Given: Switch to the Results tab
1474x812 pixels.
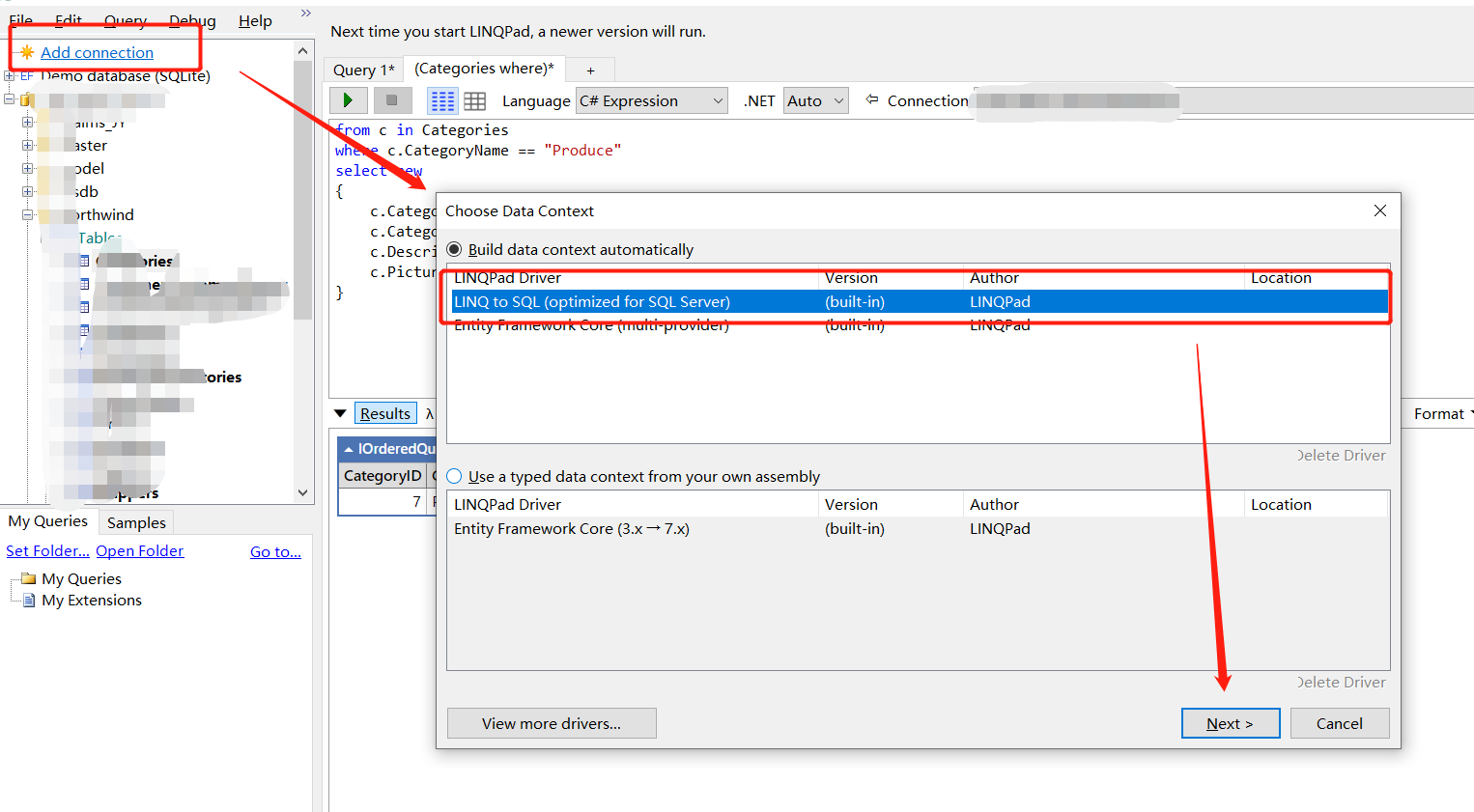Looking at the screenshot, I should [x=385, y=413].
